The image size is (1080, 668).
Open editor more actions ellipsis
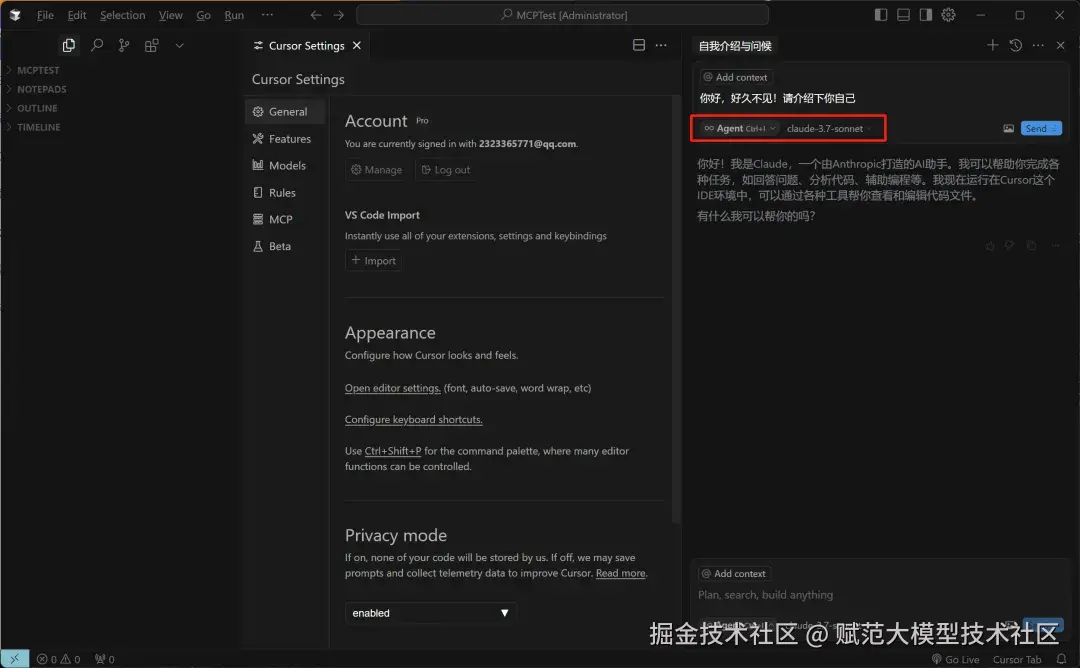(x=661, y=45)
